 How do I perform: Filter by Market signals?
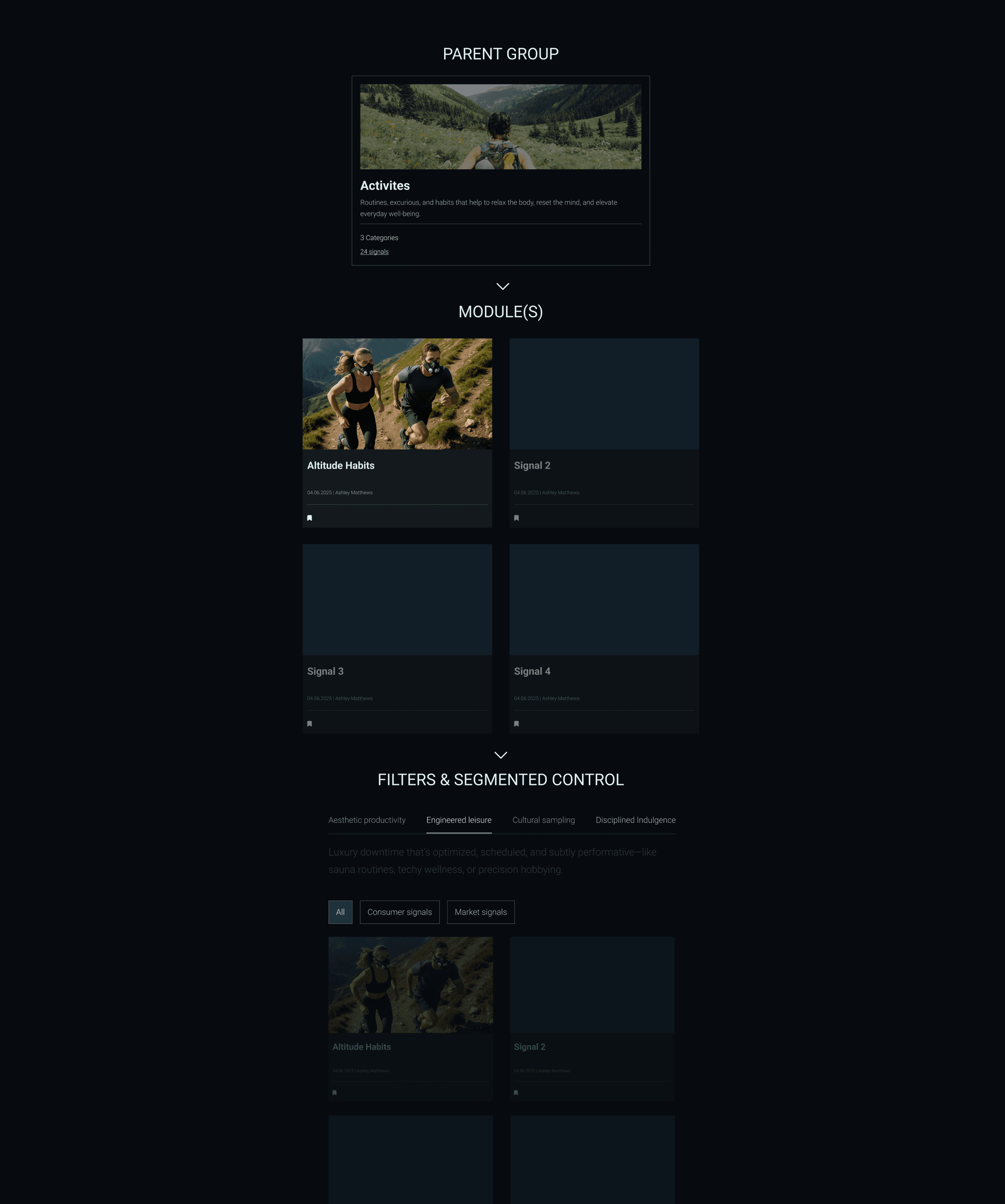[480, 912]
